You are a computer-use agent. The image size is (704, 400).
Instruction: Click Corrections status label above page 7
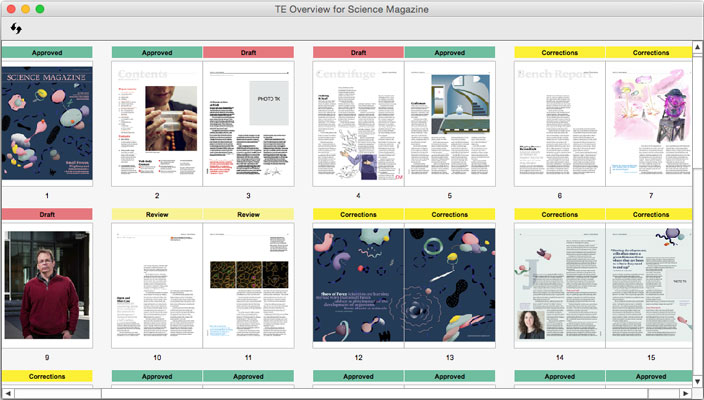tap(649, 53)
